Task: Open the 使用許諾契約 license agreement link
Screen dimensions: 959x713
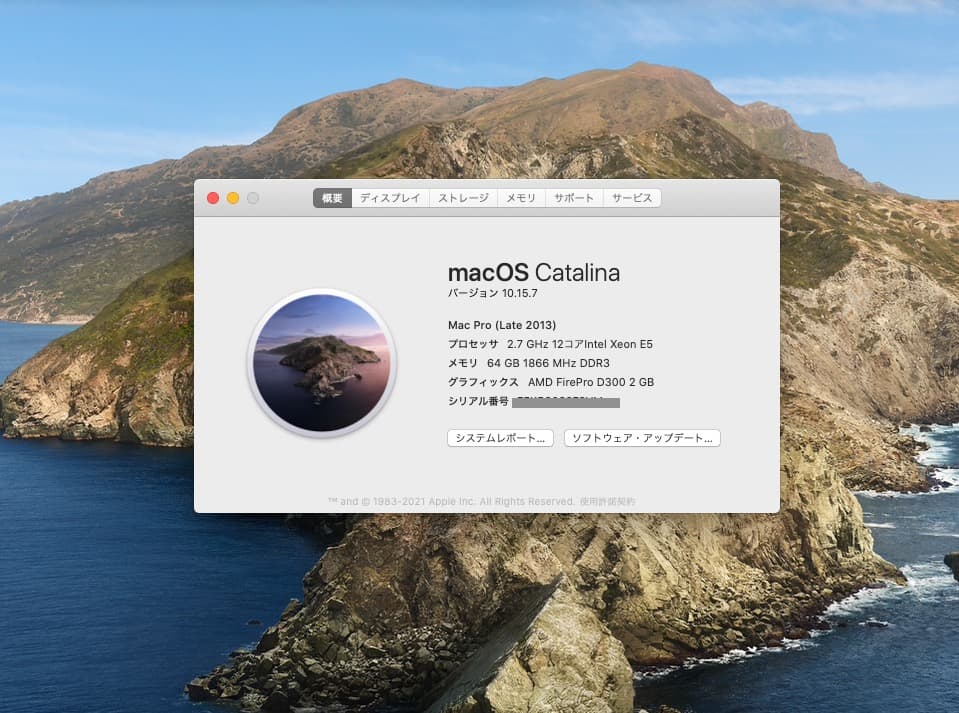Action: pyautogui.click(x=606, y=498)
